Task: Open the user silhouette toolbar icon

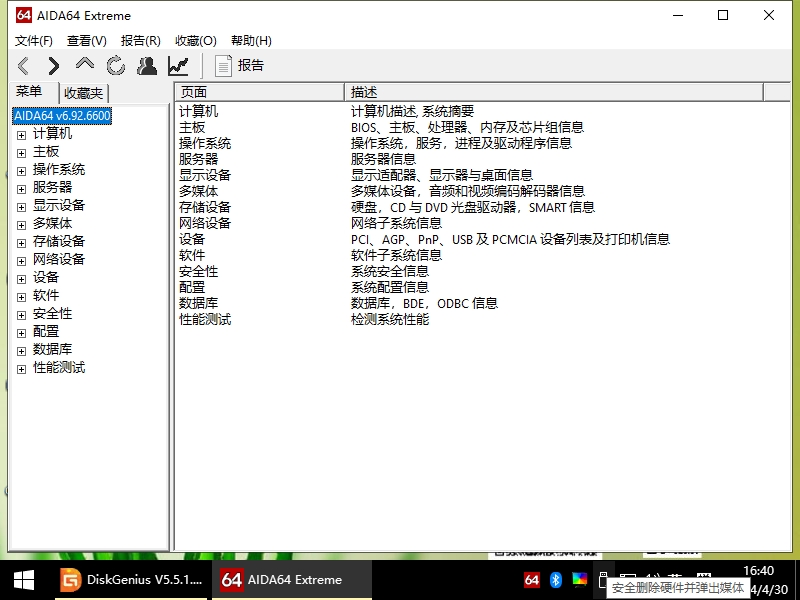Action: [x=147, y=66]
